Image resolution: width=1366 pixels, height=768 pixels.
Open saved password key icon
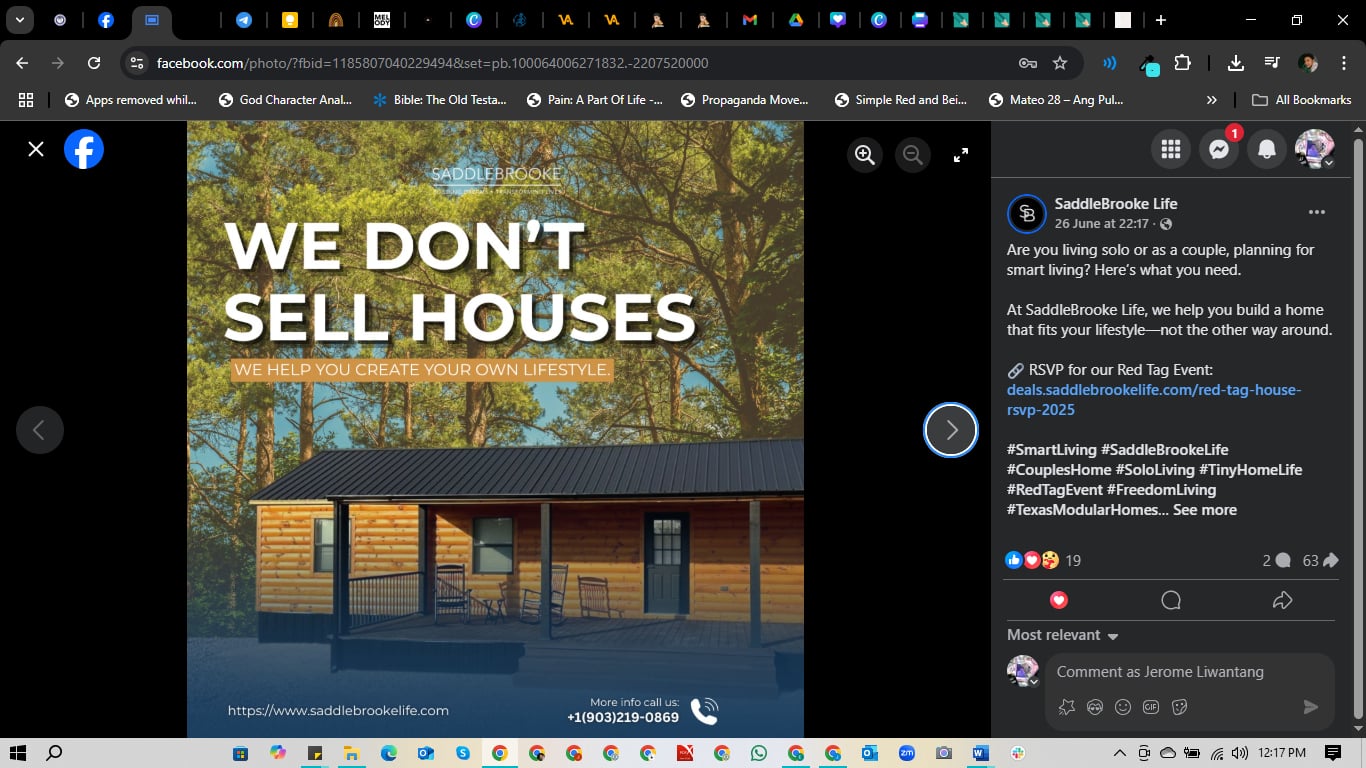(1027, 63)
